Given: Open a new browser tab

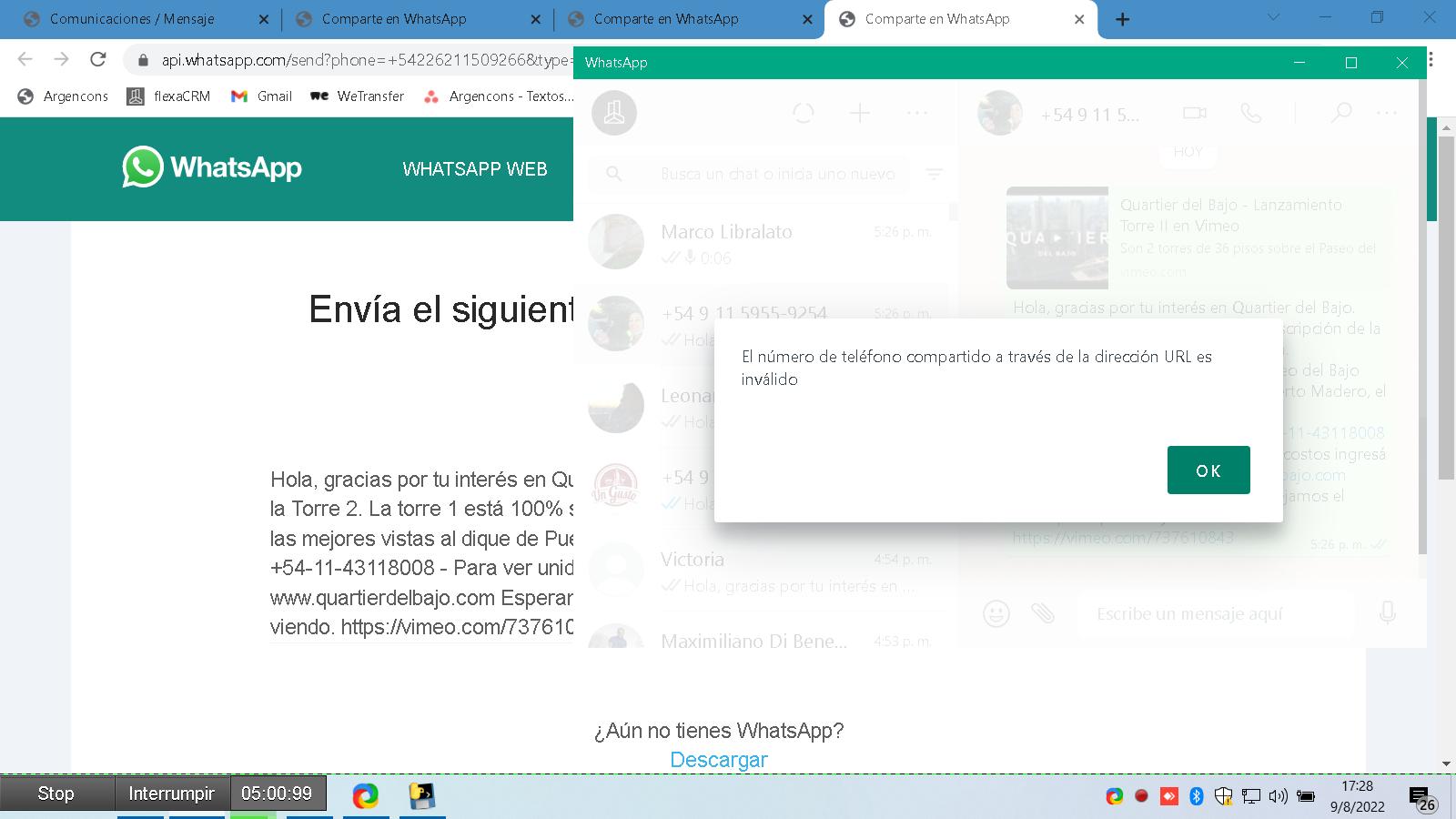Looking at the screenshot, I should 1123,19.
